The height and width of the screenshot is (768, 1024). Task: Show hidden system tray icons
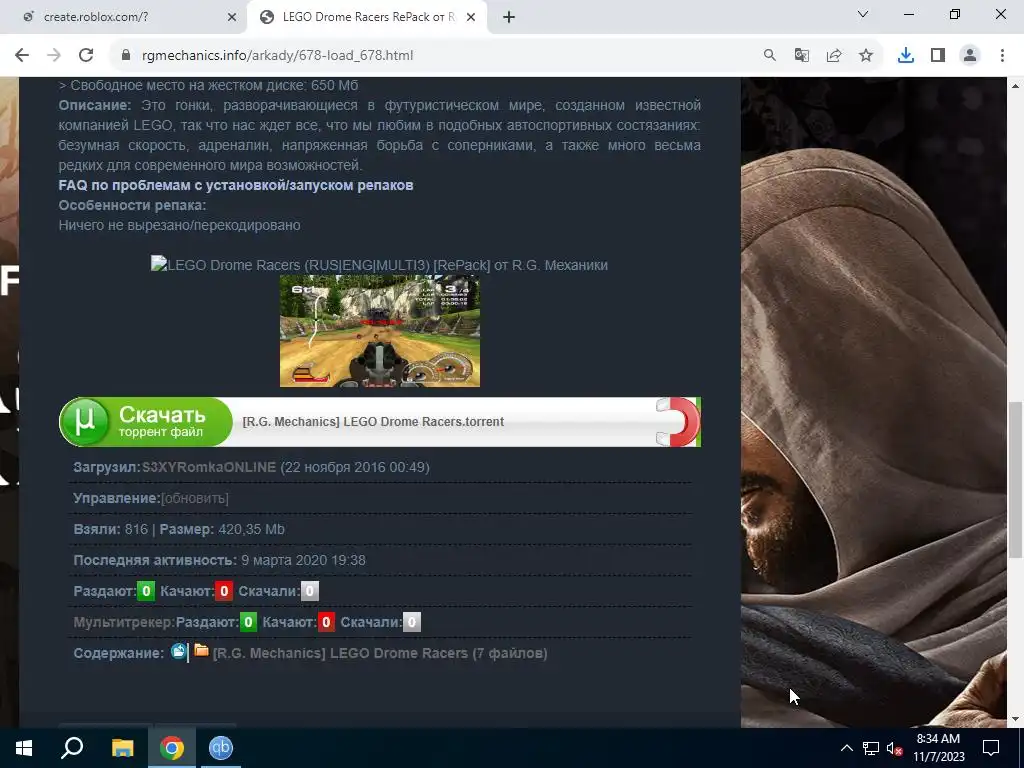[x=846, y=748]
